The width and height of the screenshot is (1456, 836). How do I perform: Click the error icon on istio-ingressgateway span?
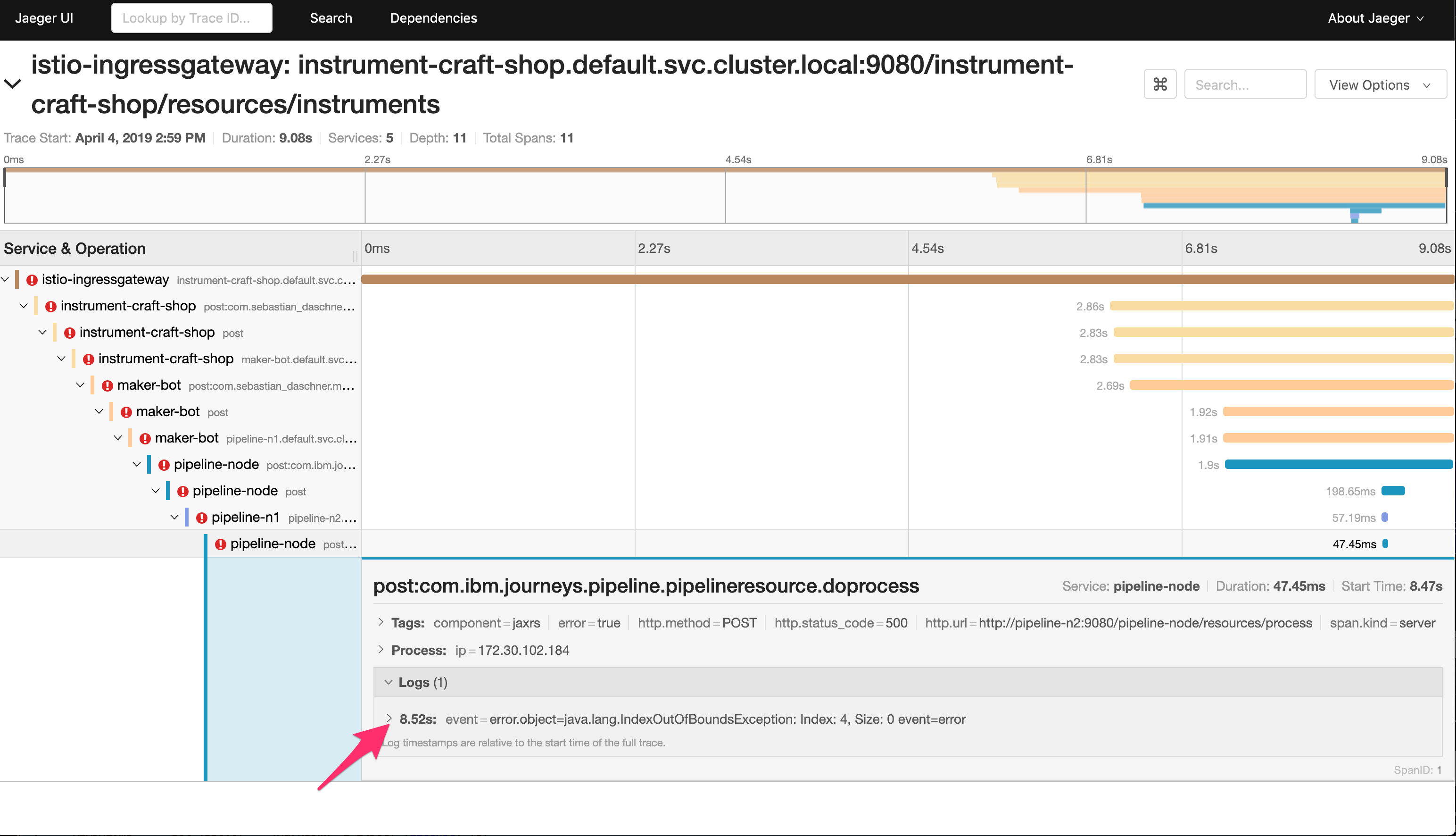point(32,280)
